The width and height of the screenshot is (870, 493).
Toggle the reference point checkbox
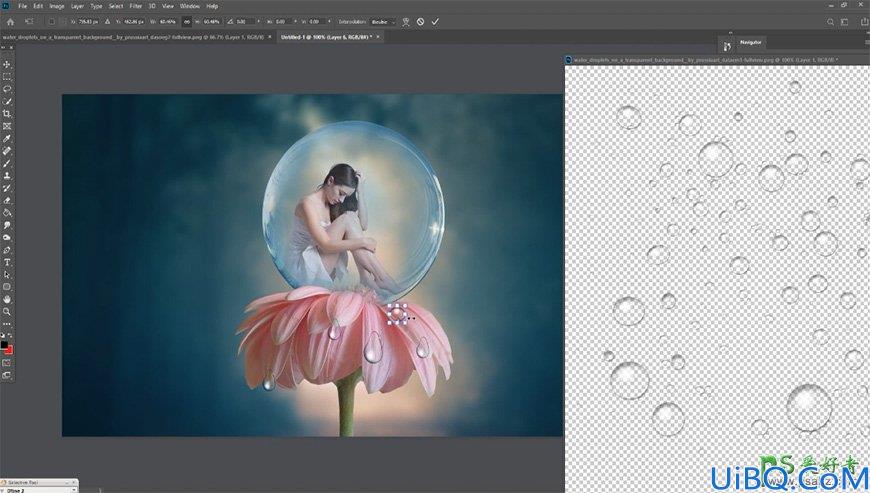coord(52,22)
